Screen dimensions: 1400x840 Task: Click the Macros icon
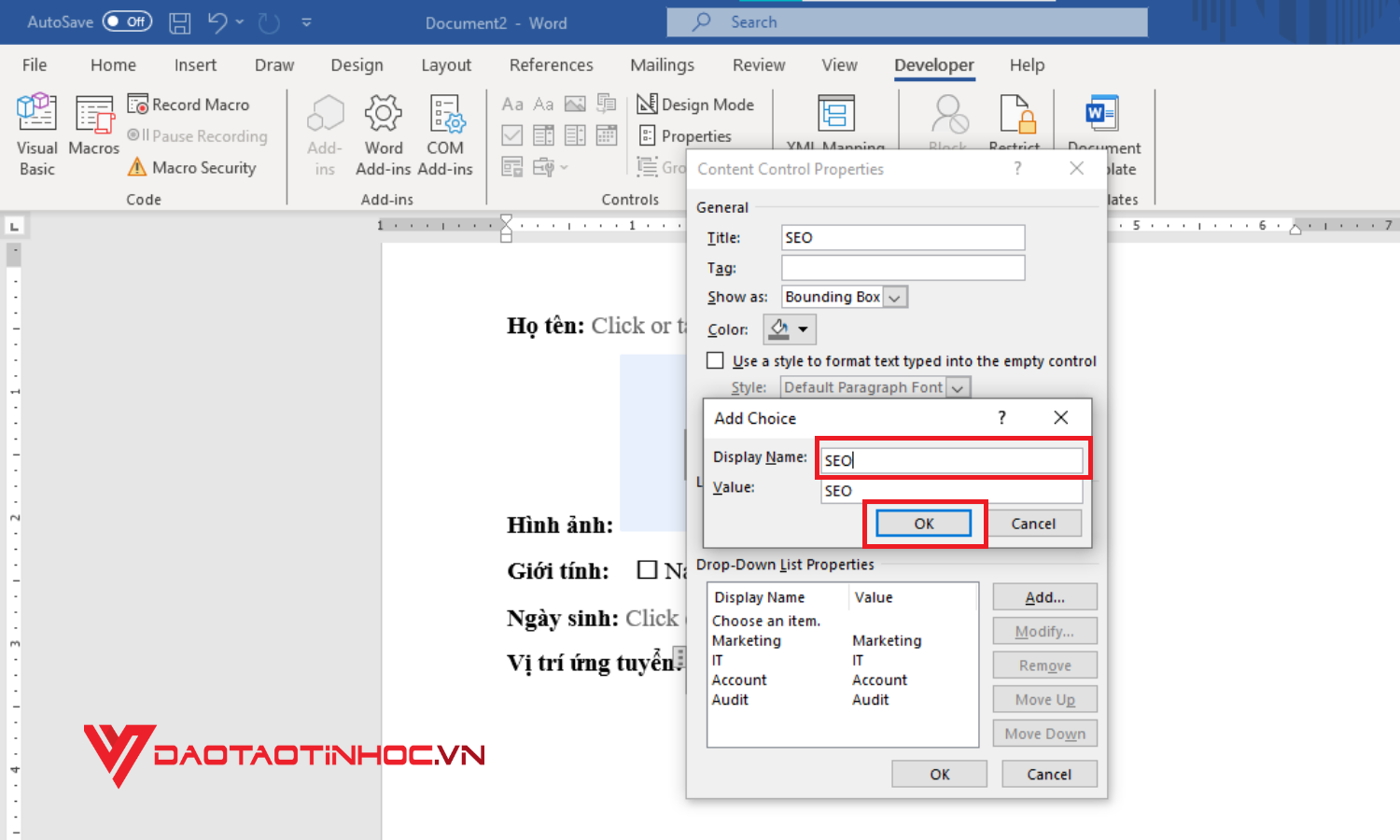pos(93,131)
